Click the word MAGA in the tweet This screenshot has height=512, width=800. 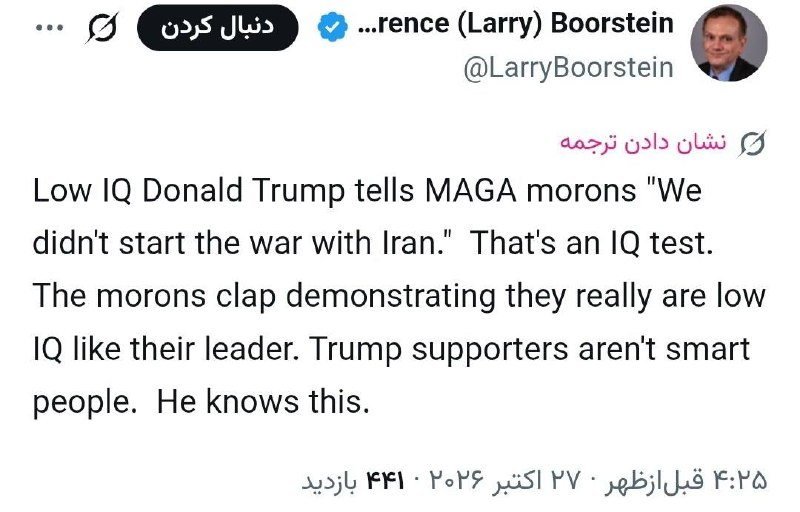(470, 190)
